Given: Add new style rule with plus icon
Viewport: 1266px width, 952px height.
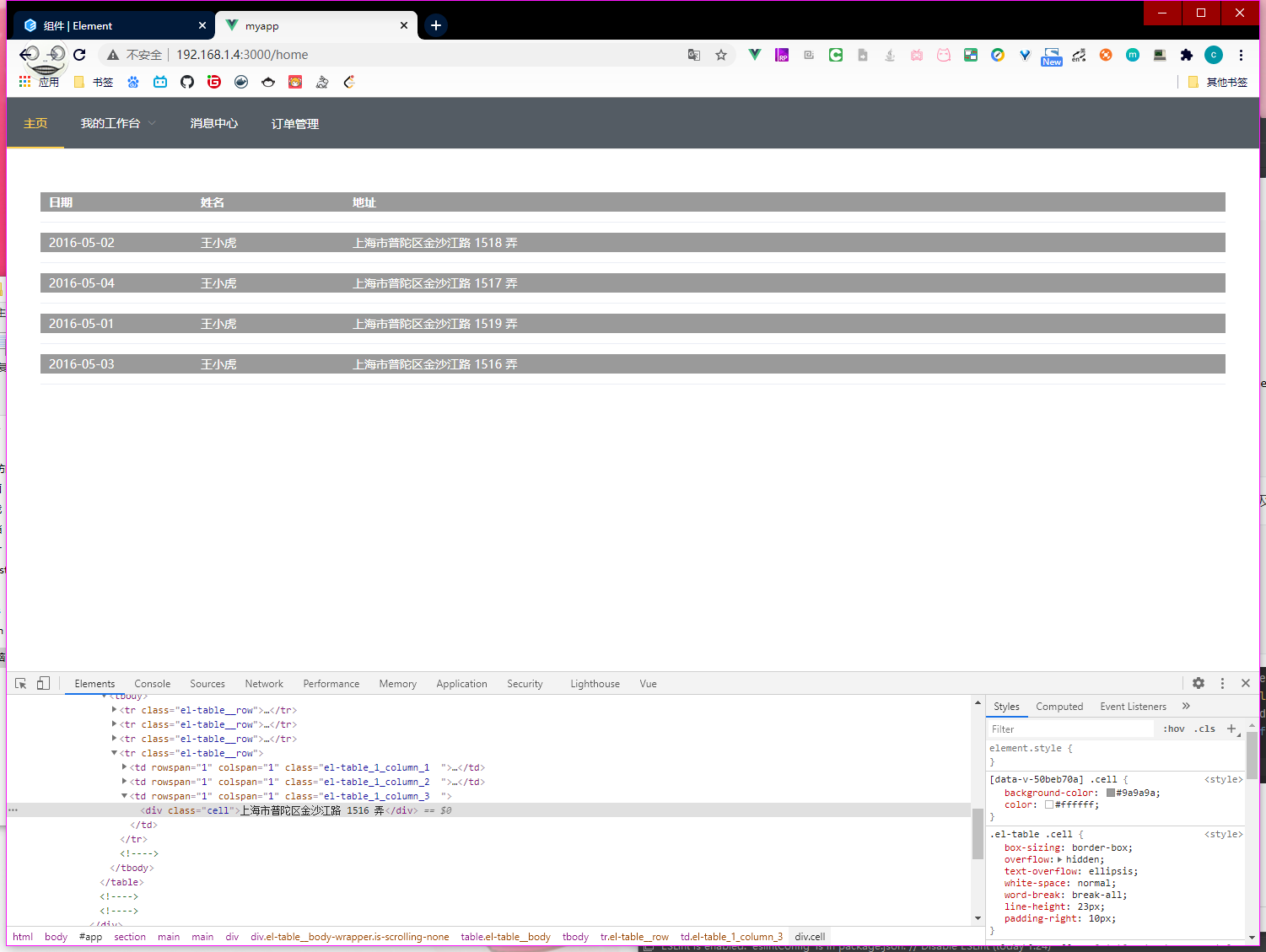Looking at the screenshot, I should coord(1231,729).
